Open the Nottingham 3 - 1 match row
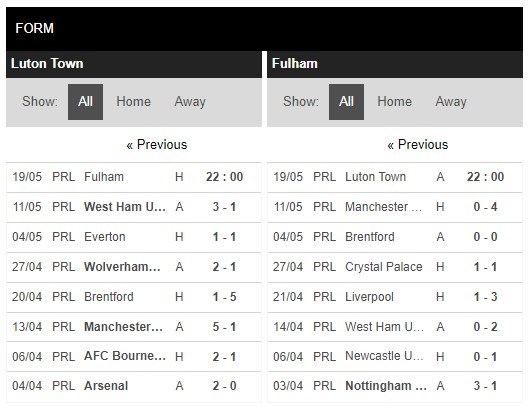 [x=395, y=386]
